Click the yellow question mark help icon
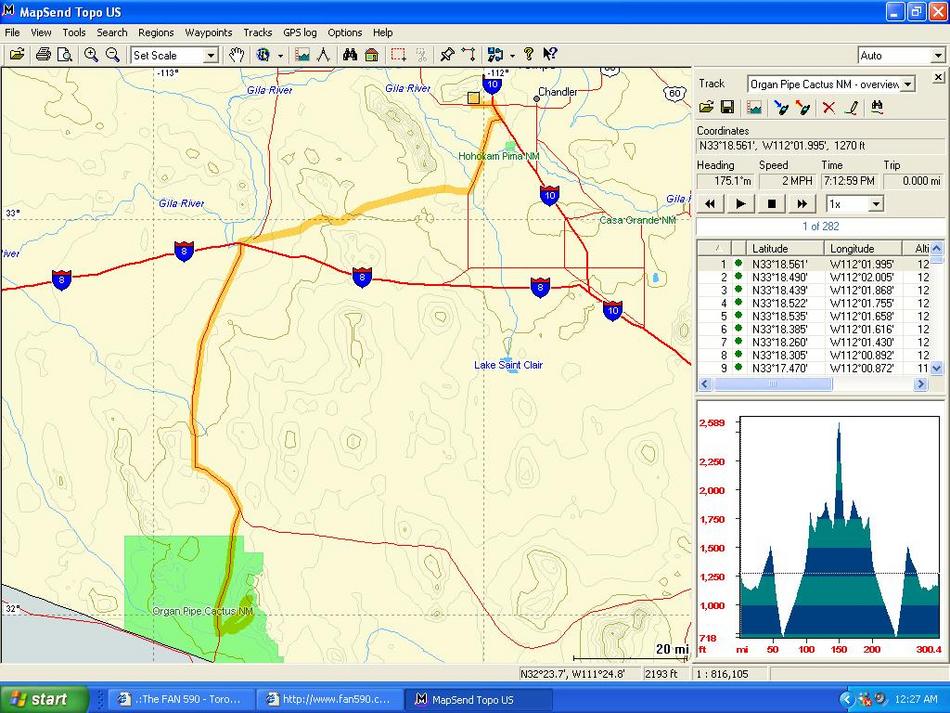 [x=529, y=55]
